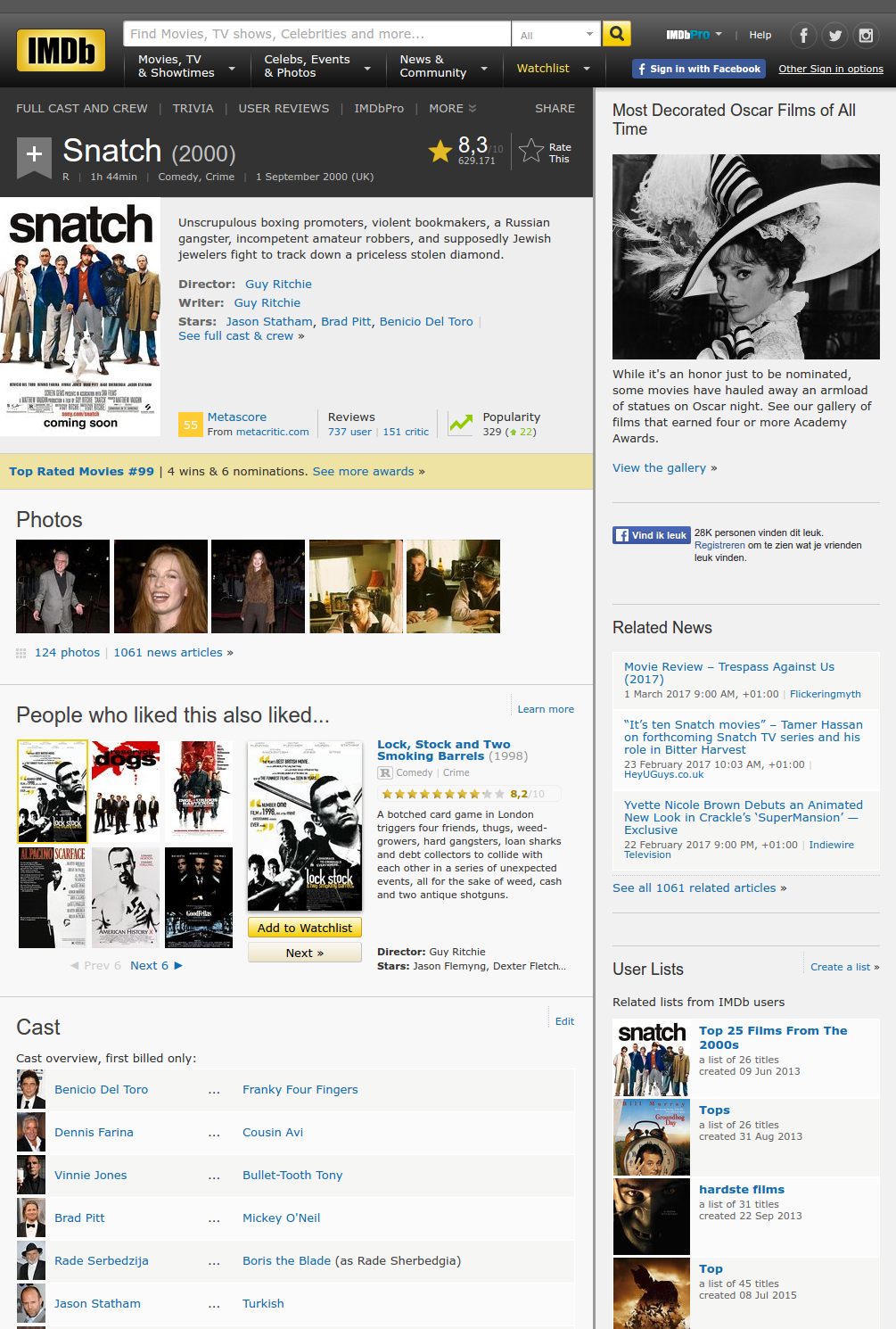Screen dimensions: 896x1329
Task: Click the photo grid icon beside 124 photos
Action: (x=21, y=653)
